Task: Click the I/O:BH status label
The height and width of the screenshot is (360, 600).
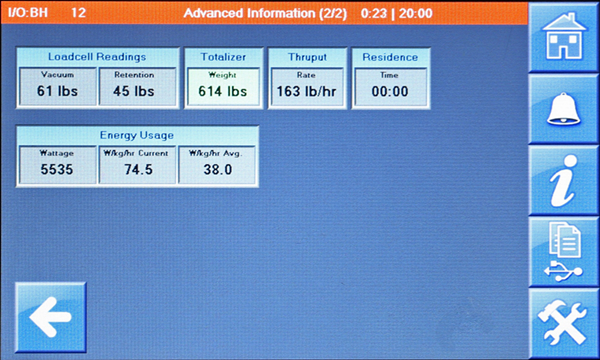Action: coord(28,13)
